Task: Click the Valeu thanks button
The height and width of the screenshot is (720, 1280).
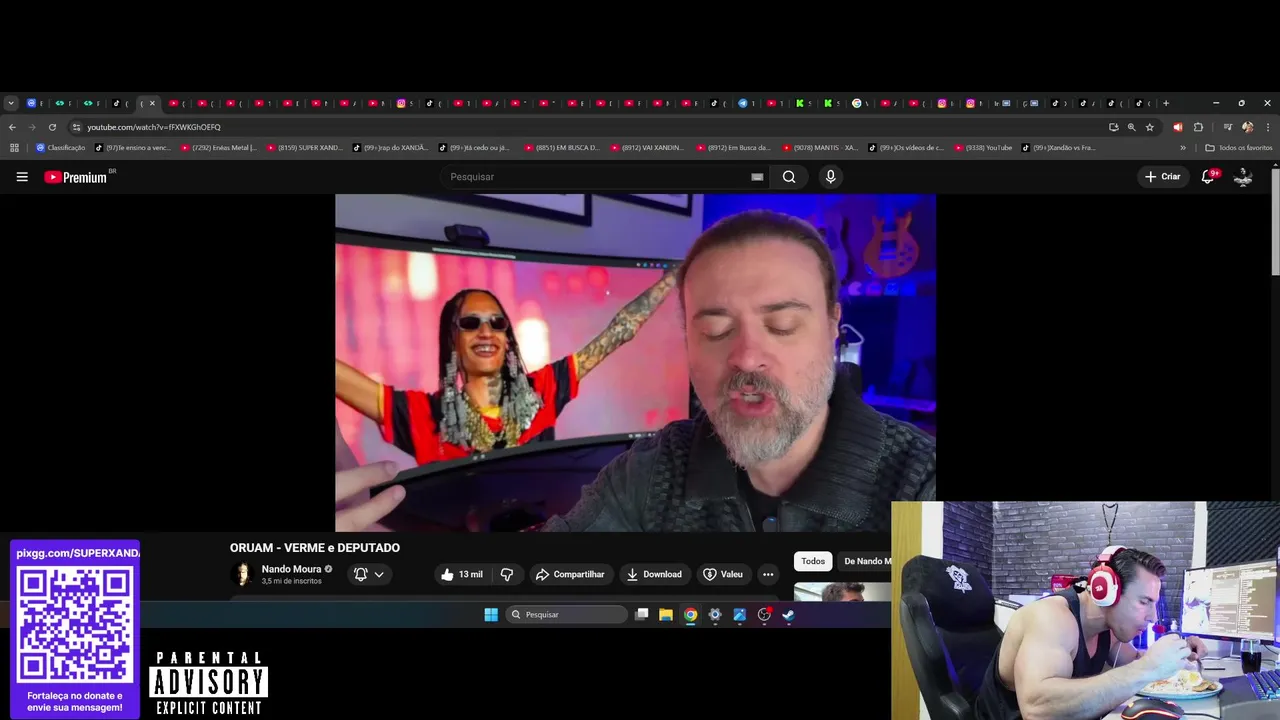Action: coord(723,574)
